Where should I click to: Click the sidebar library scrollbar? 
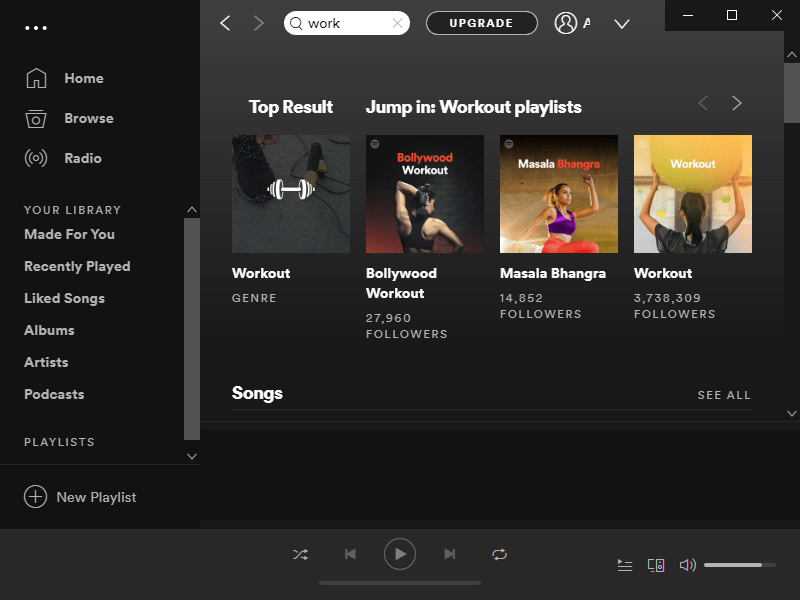pyautogui.click(x=192, y=329)
